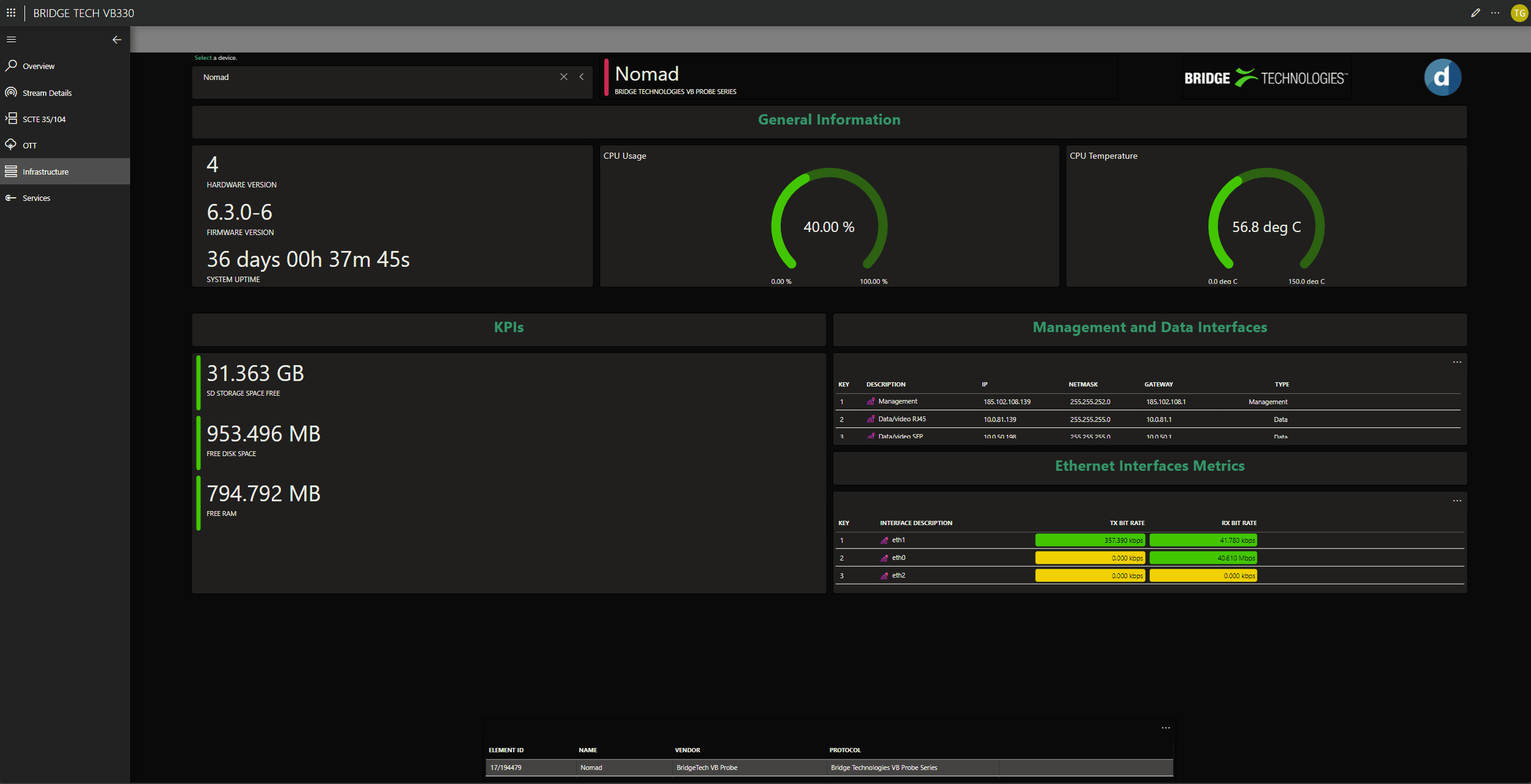Select the 17/194479 element ID cell
The height and width of the screenshot is (784, 1531).
click(506, 768)
